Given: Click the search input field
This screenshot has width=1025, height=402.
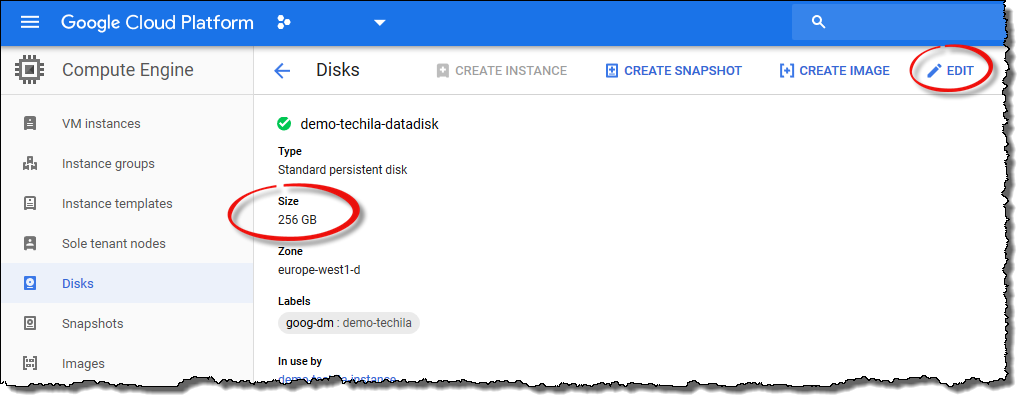Looking at the screenshot, I should pyautogui.click(x=910, y=22).
